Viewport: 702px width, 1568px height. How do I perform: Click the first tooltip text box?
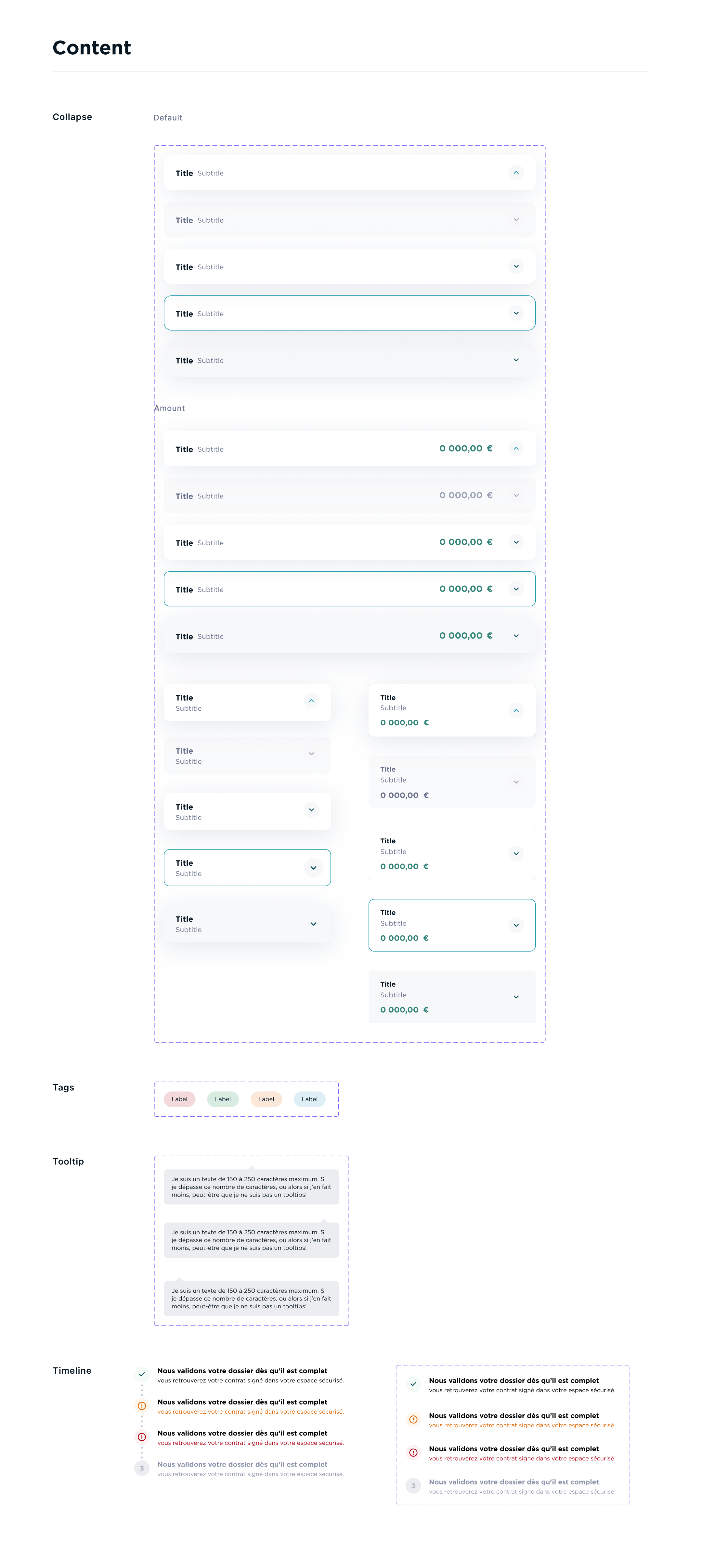click(252, 1186)
